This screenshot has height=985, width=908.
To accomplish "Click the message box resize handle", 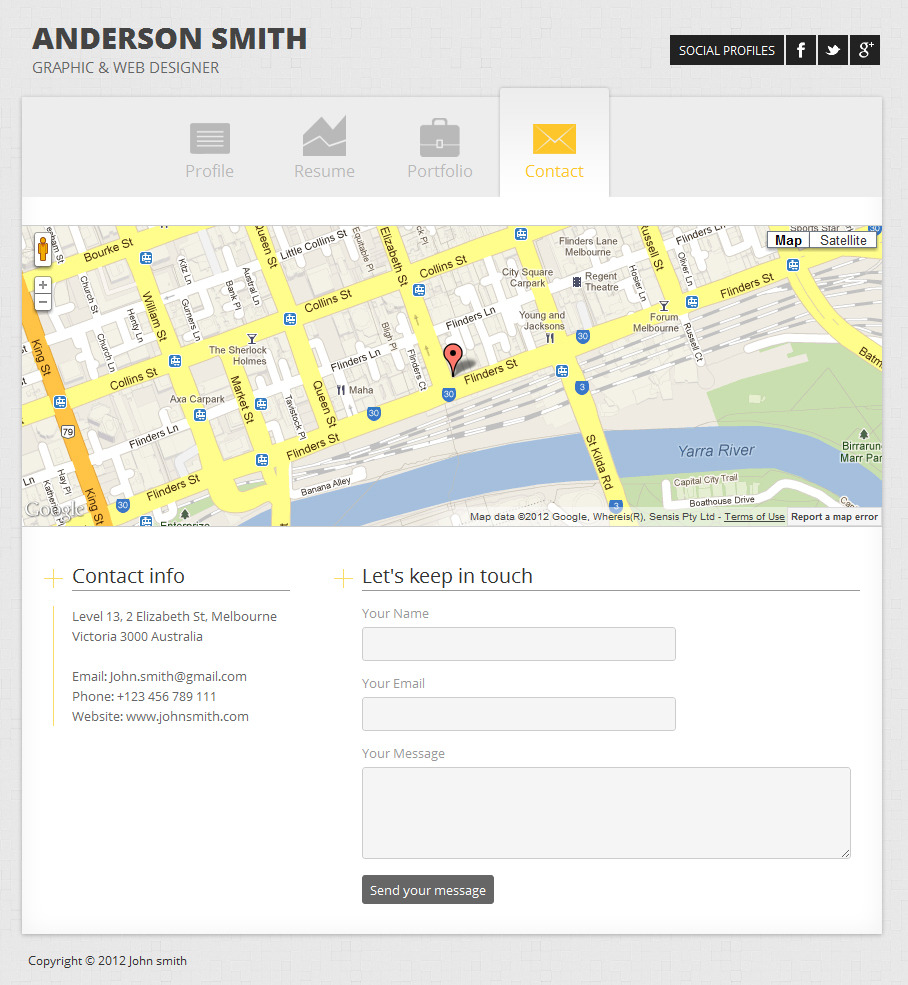I will coord(846,853).
